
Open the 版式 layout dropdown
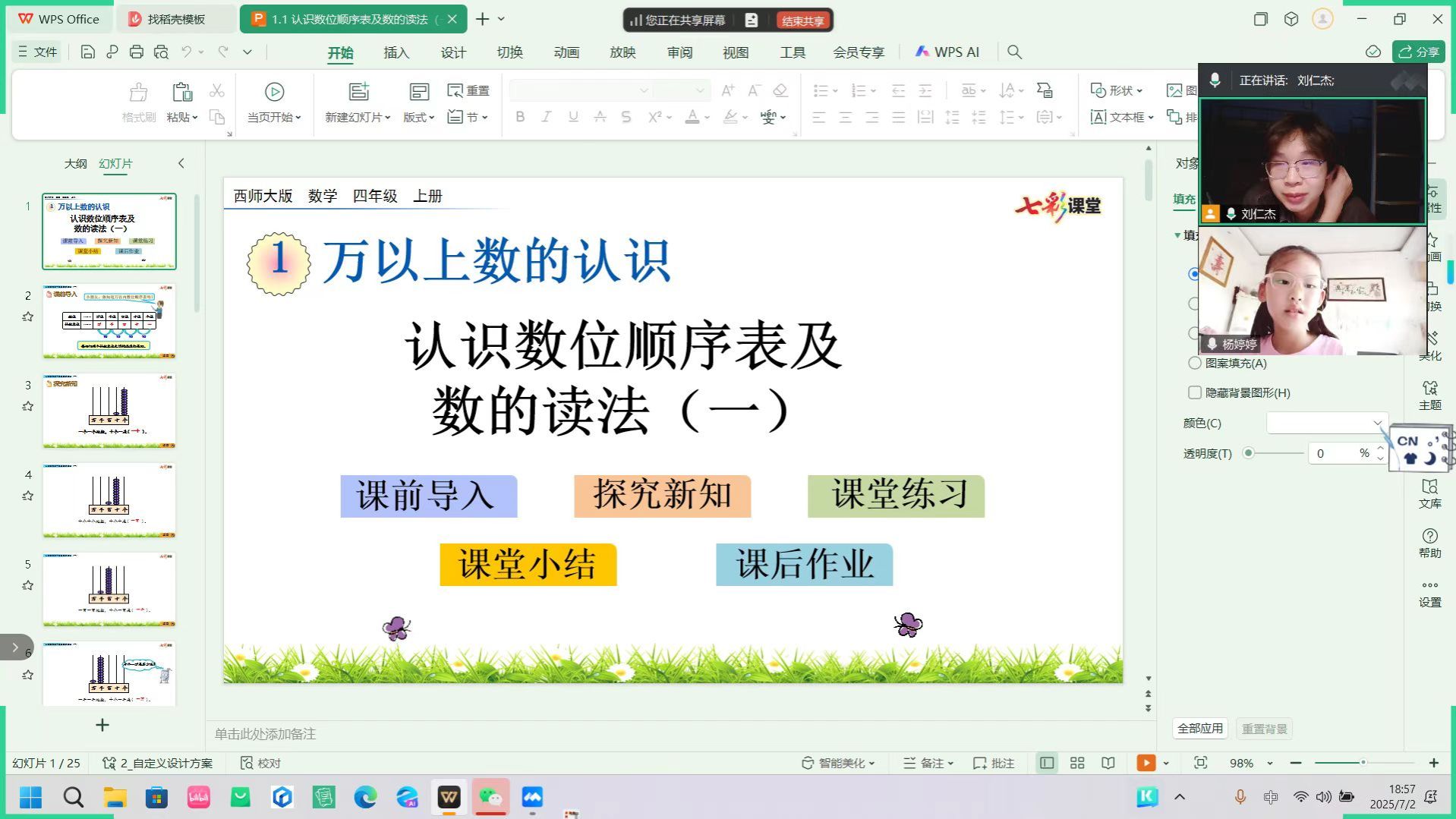[419, 117]
